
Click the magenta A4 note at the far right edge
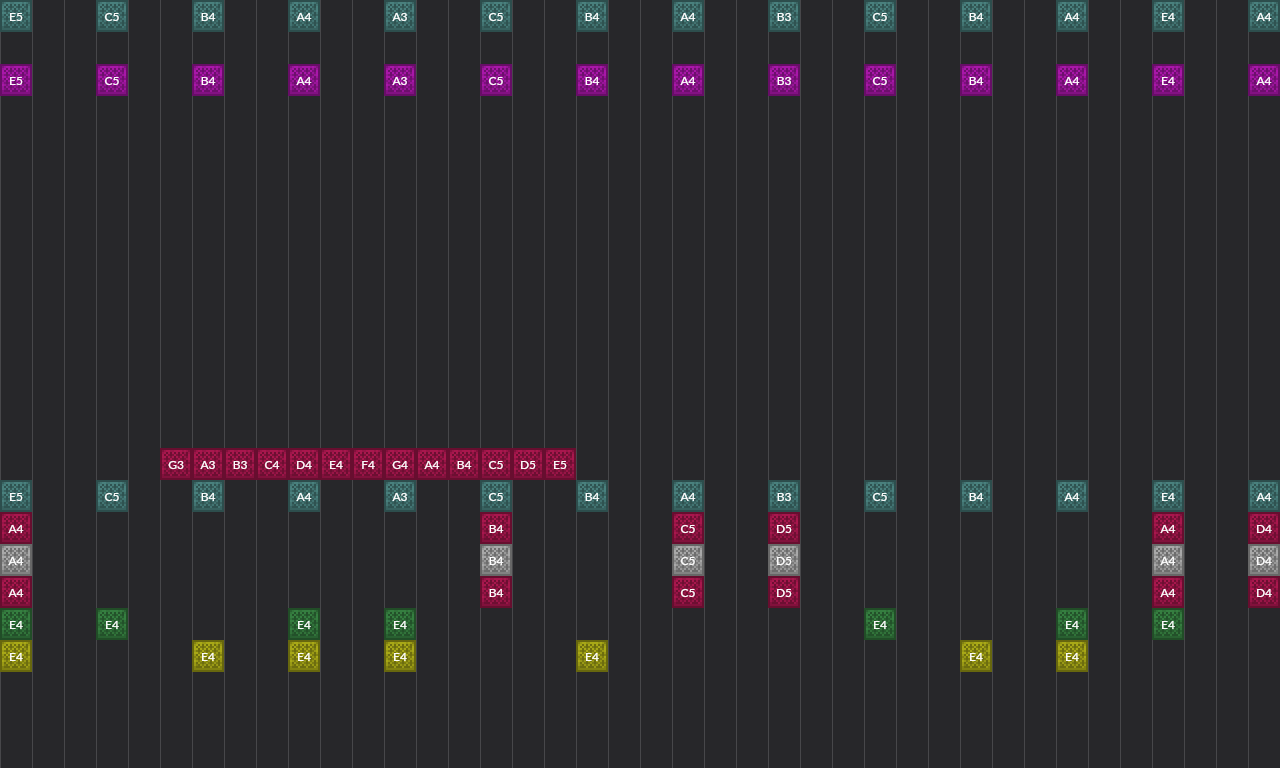[1264, 81]
